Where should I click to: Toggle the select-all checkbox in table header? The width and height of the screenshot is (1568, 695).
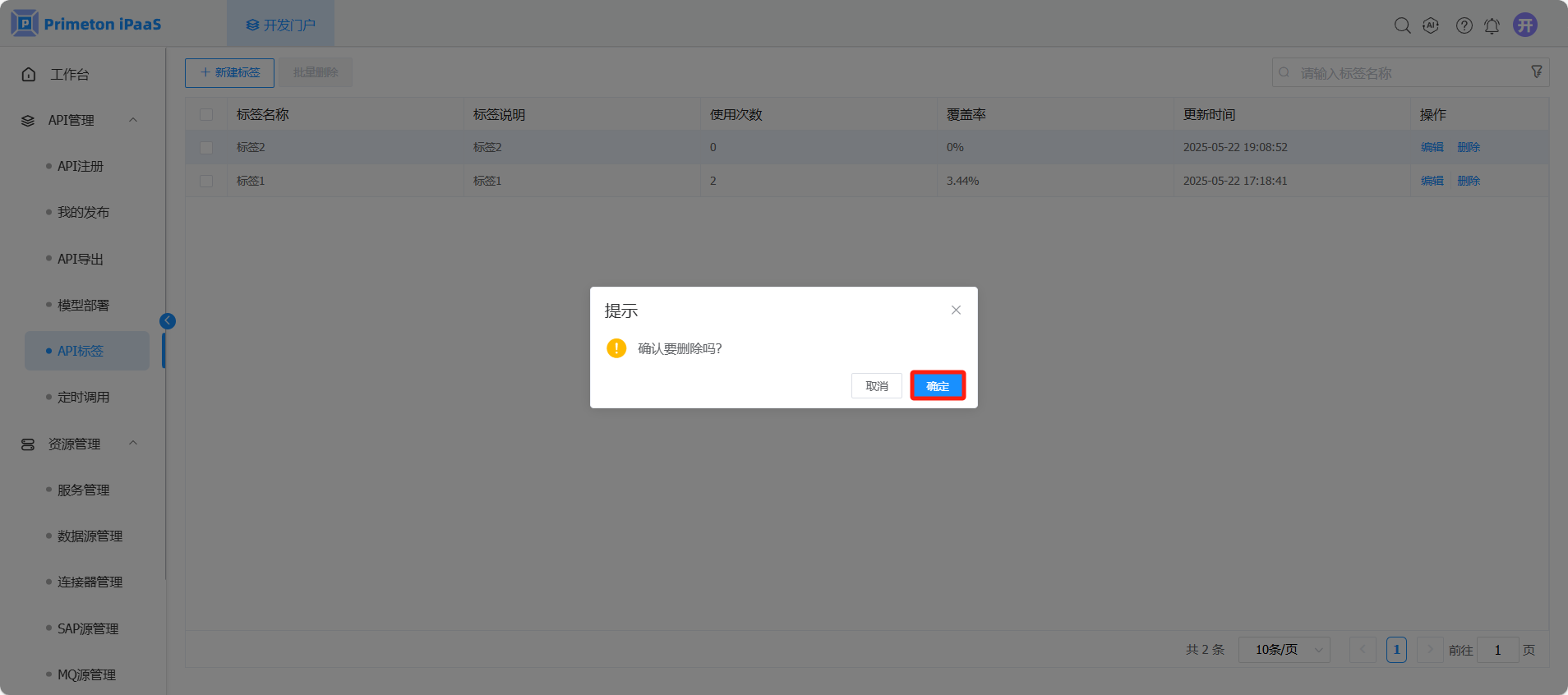tap(206, 114)
